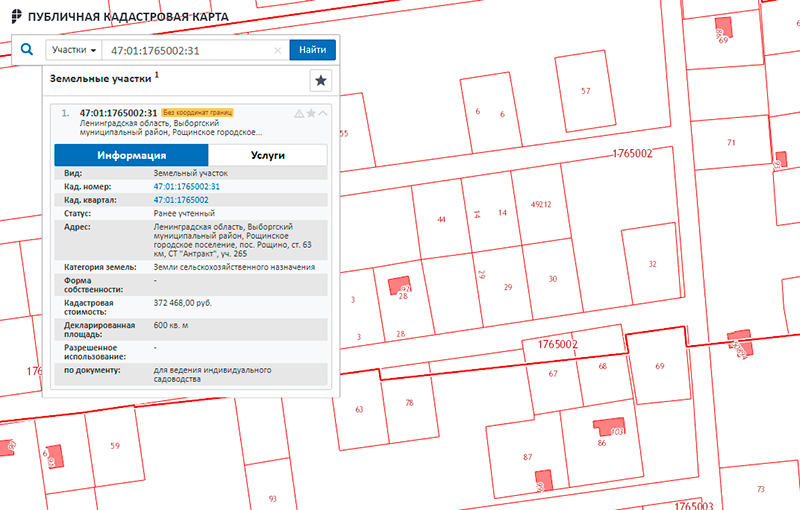Click the magnifier search icon

coord(27,49)
